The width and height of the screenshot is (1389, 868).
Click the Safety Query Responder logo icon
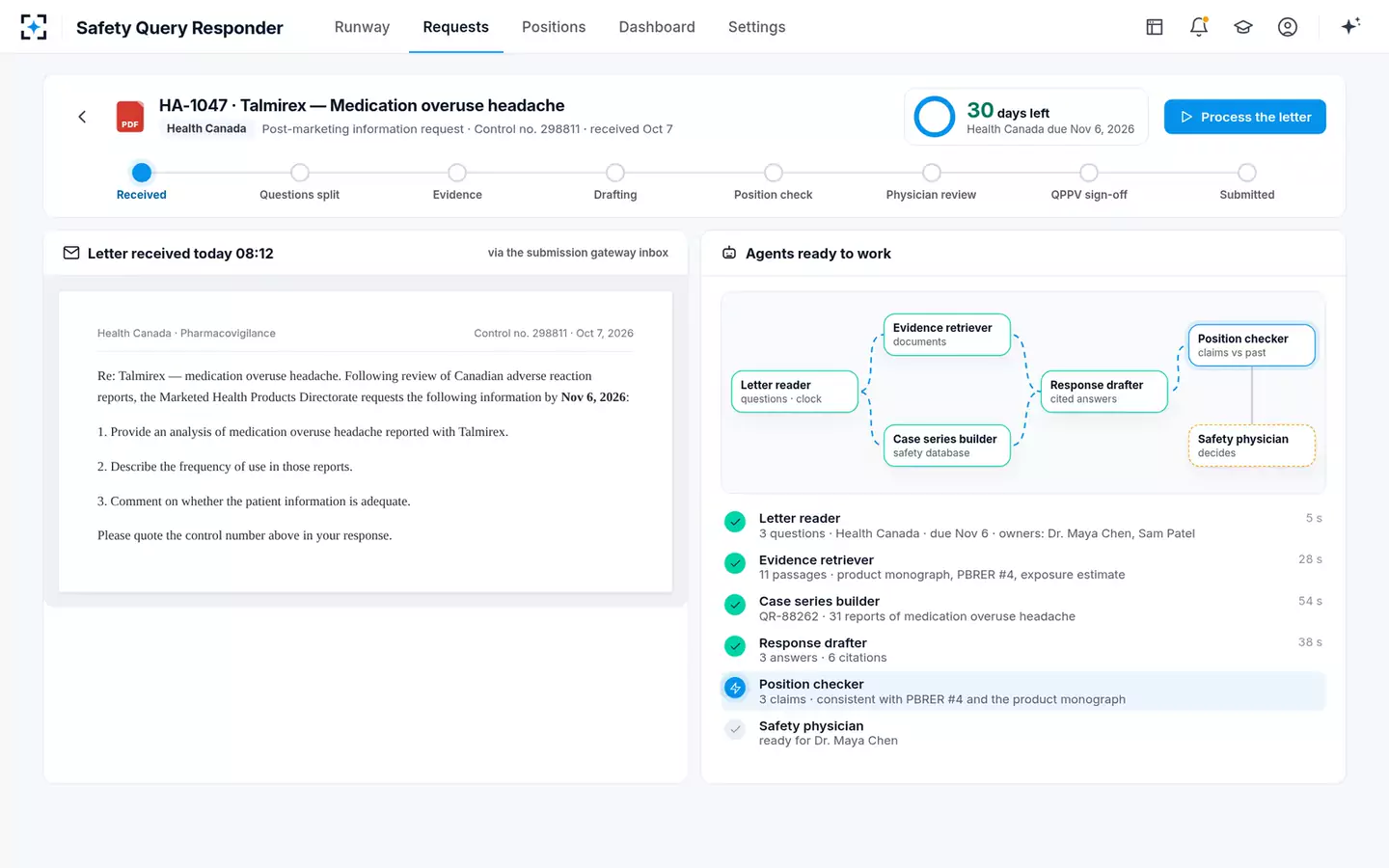(x=34, y=27)
